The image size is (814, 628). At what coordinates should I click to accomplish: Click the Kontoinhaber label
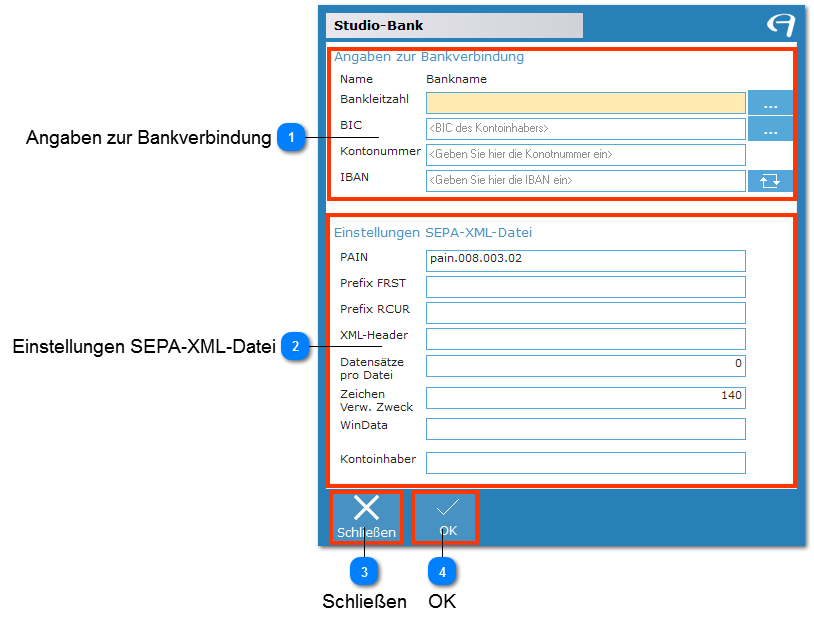378,459
